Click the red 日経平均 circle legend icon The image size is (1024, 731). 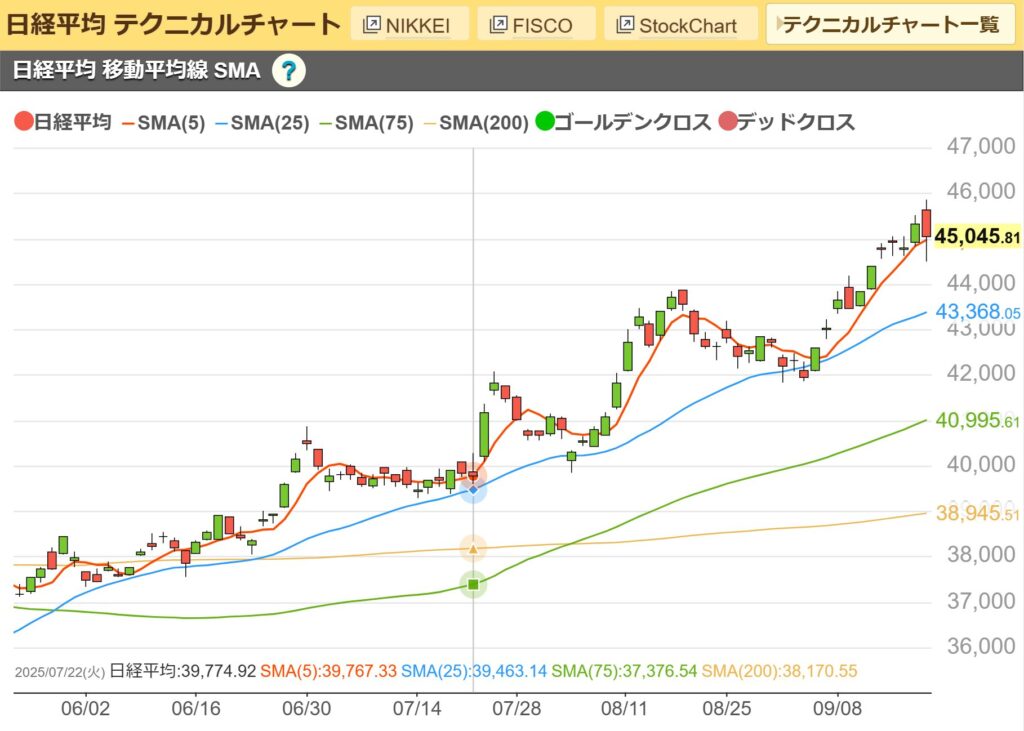24,123
